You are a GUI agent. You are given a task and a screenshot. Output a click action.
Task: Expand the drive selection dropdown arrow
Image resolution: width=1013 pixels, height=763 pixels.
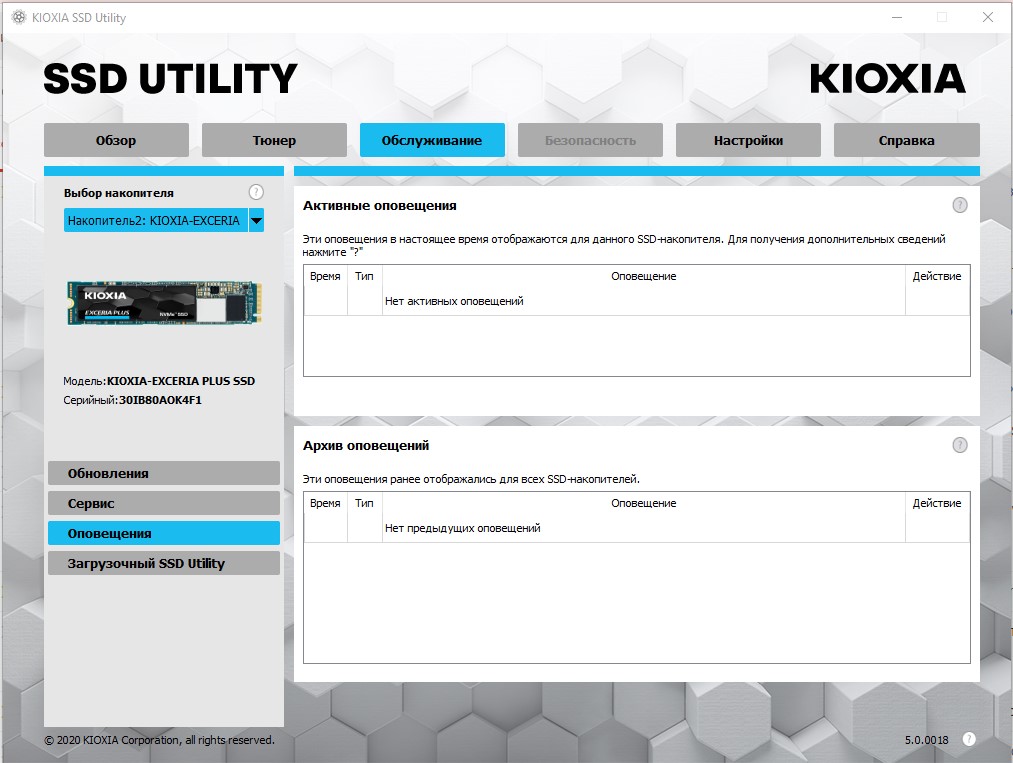point(256,220)
